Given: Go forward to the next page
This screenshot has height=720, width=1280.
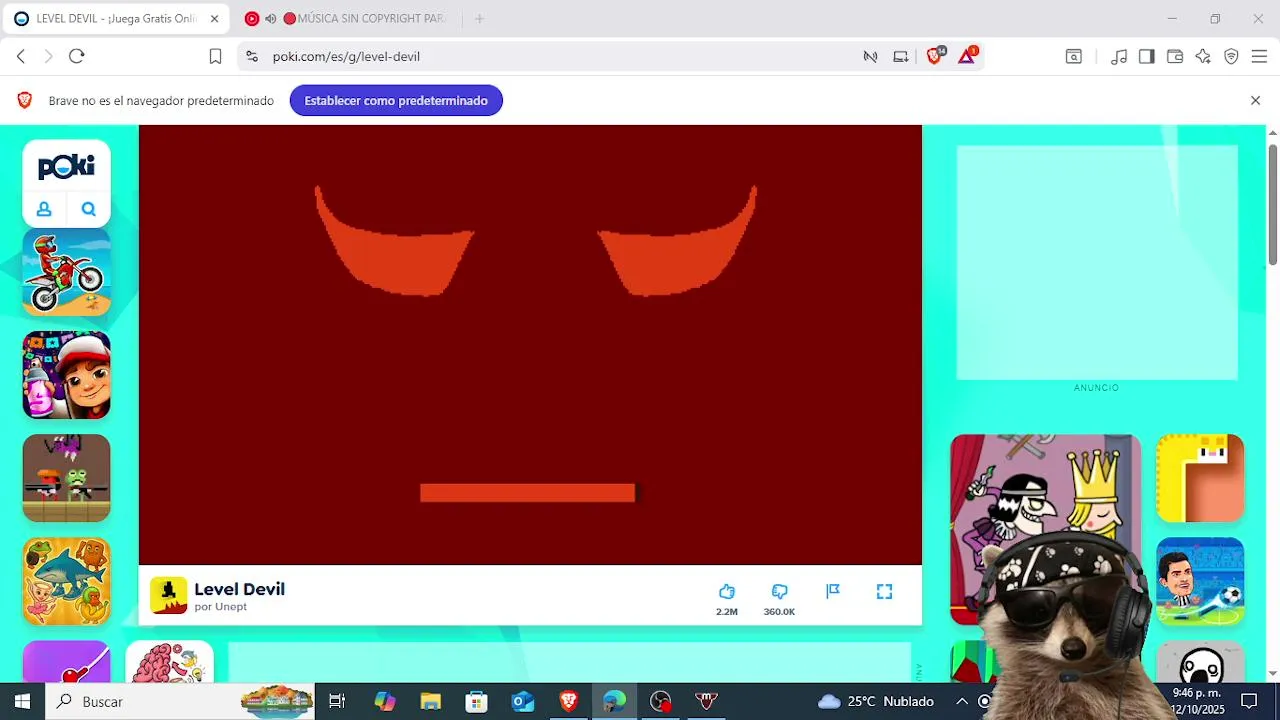Looking at the screenshot, I should tap(48, 57).
